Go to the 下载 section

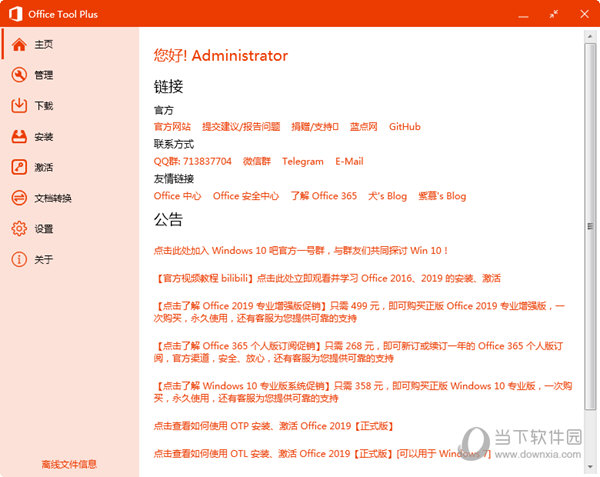(x=70, y=106)
